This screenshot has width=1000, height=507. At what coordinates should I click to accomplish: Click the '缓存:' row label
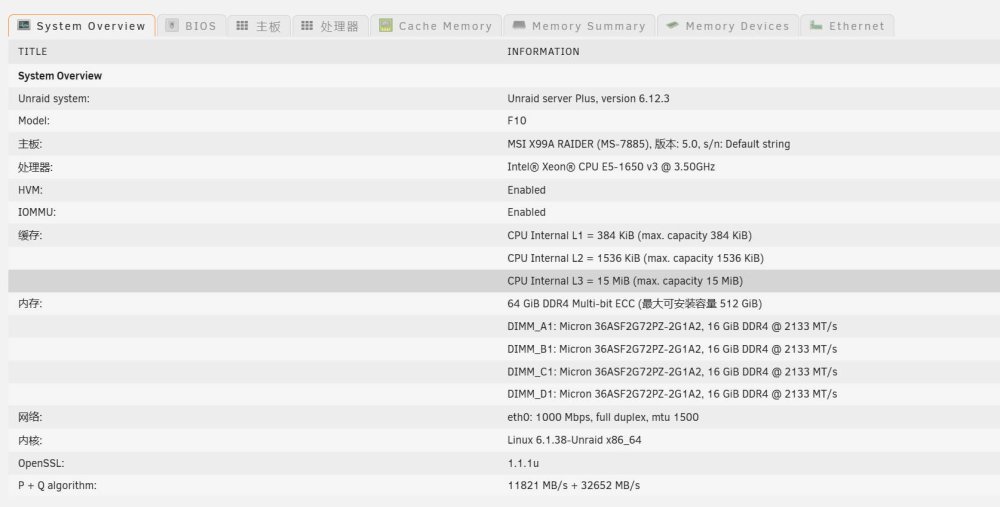coord(30,235)
